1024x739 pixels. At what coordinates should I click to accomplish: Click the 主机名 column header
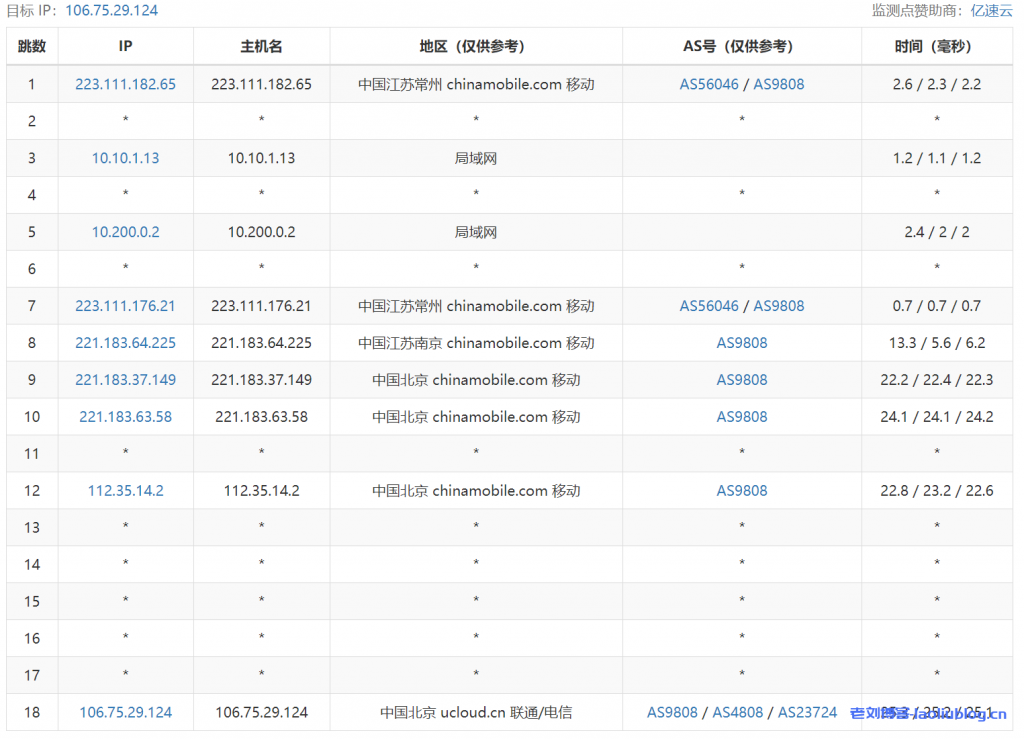coord(261,46)
